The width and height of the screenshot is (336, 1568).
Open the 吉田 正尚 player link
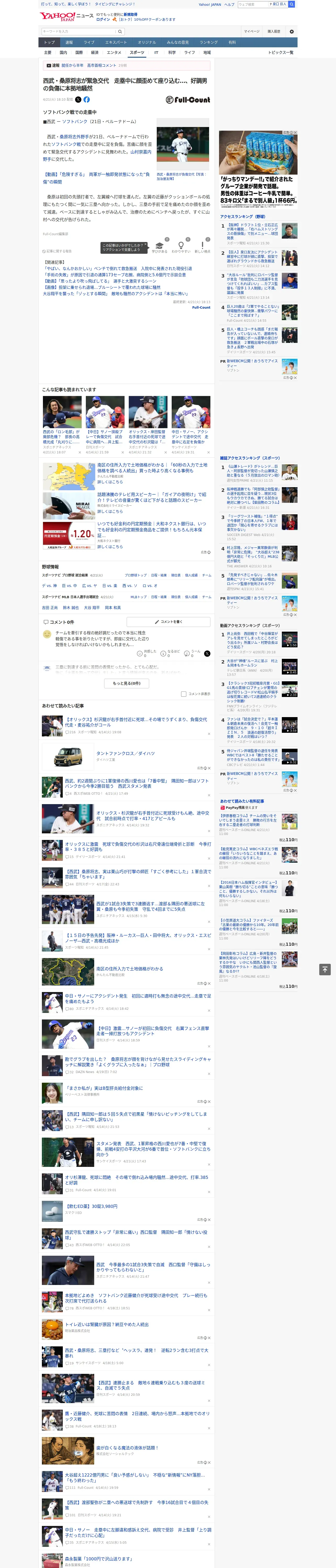tap(50, 608)
